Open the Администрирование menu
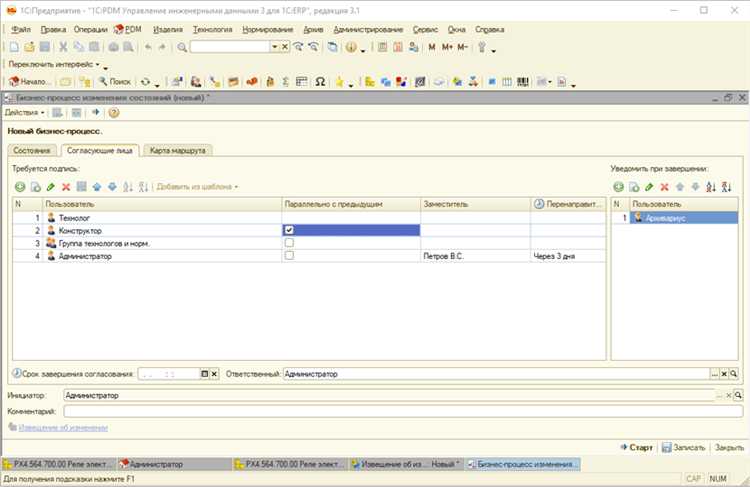 click(368, 29)
